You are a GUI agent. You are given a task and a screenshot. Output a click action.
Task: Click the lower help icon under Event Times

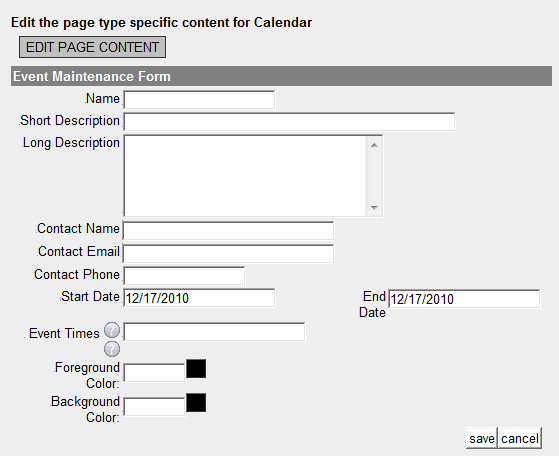click(x=112, y=349)
